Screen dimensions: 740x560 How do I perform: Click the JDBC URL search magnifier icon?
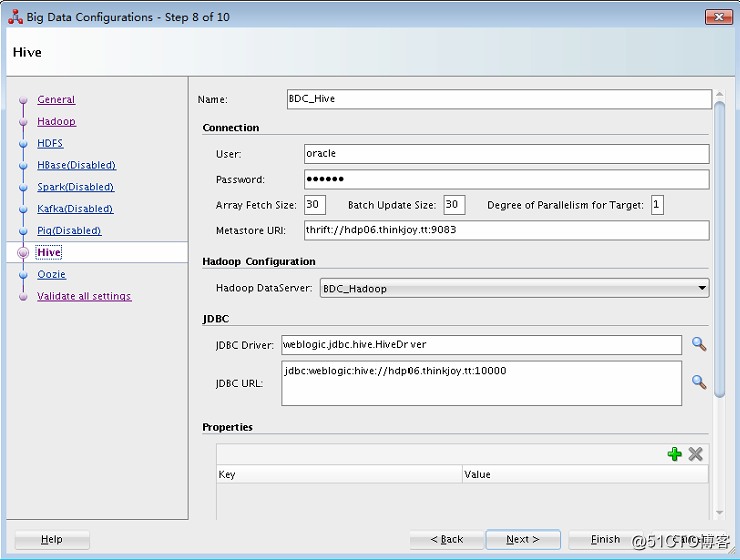pos(699,382)
